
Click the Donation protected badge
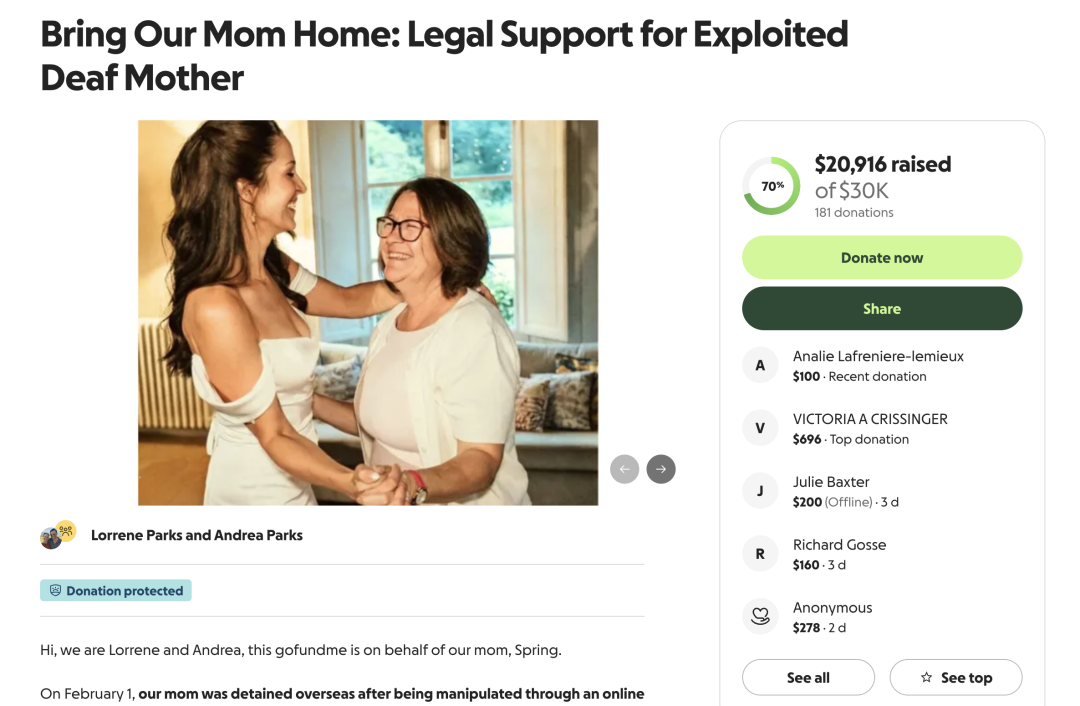click(x=116, y=591)
